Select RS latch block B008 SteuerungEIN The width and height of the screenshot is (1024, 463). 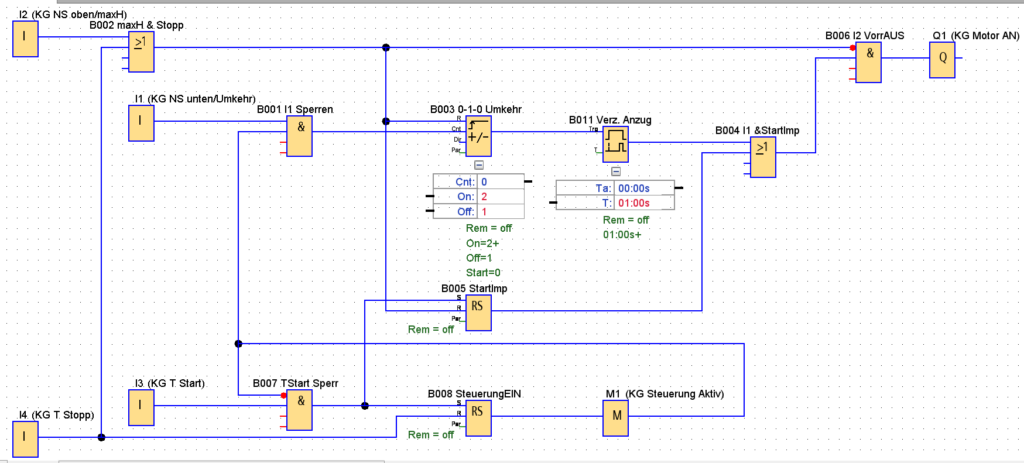tap(478, 418)
